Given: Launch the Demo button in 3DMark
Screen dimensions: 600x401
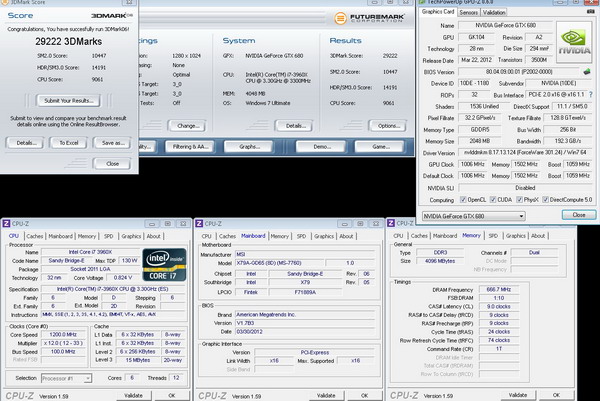Looking at the screenshot, I should pyautogui.click(x=321, y=147).
